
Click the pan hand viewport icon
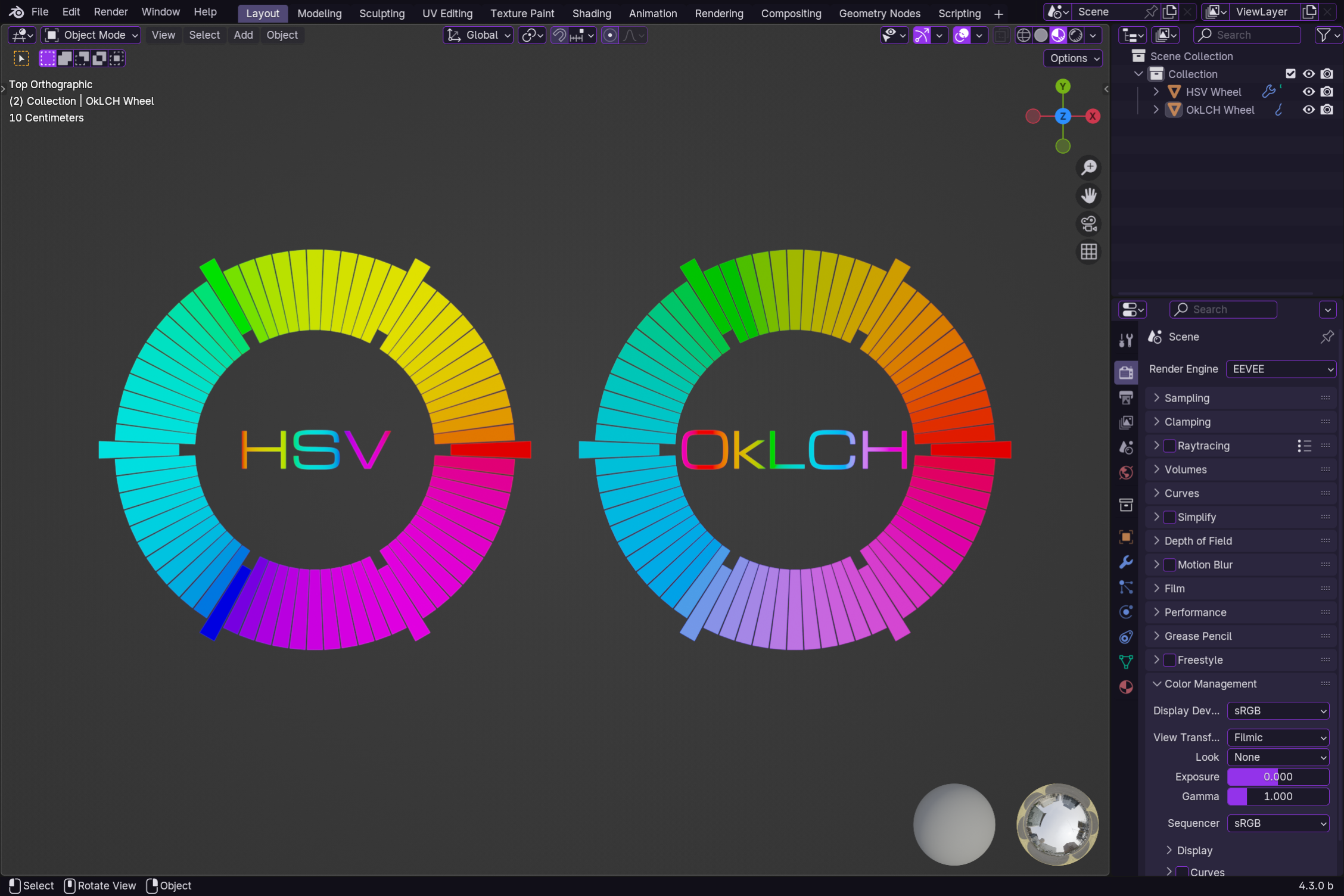tap(1088, 196)
